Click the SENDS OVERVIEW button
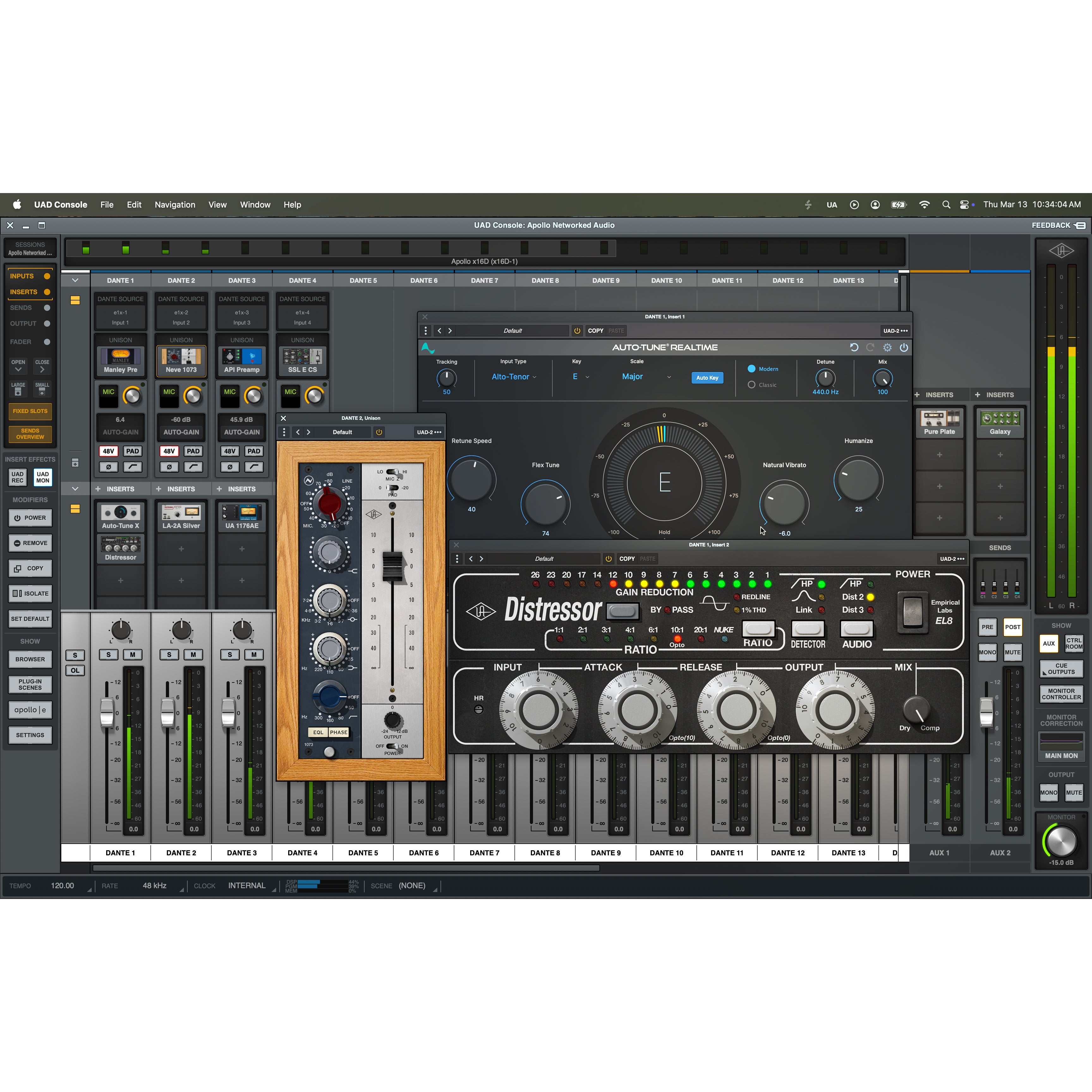 (30, 434)
